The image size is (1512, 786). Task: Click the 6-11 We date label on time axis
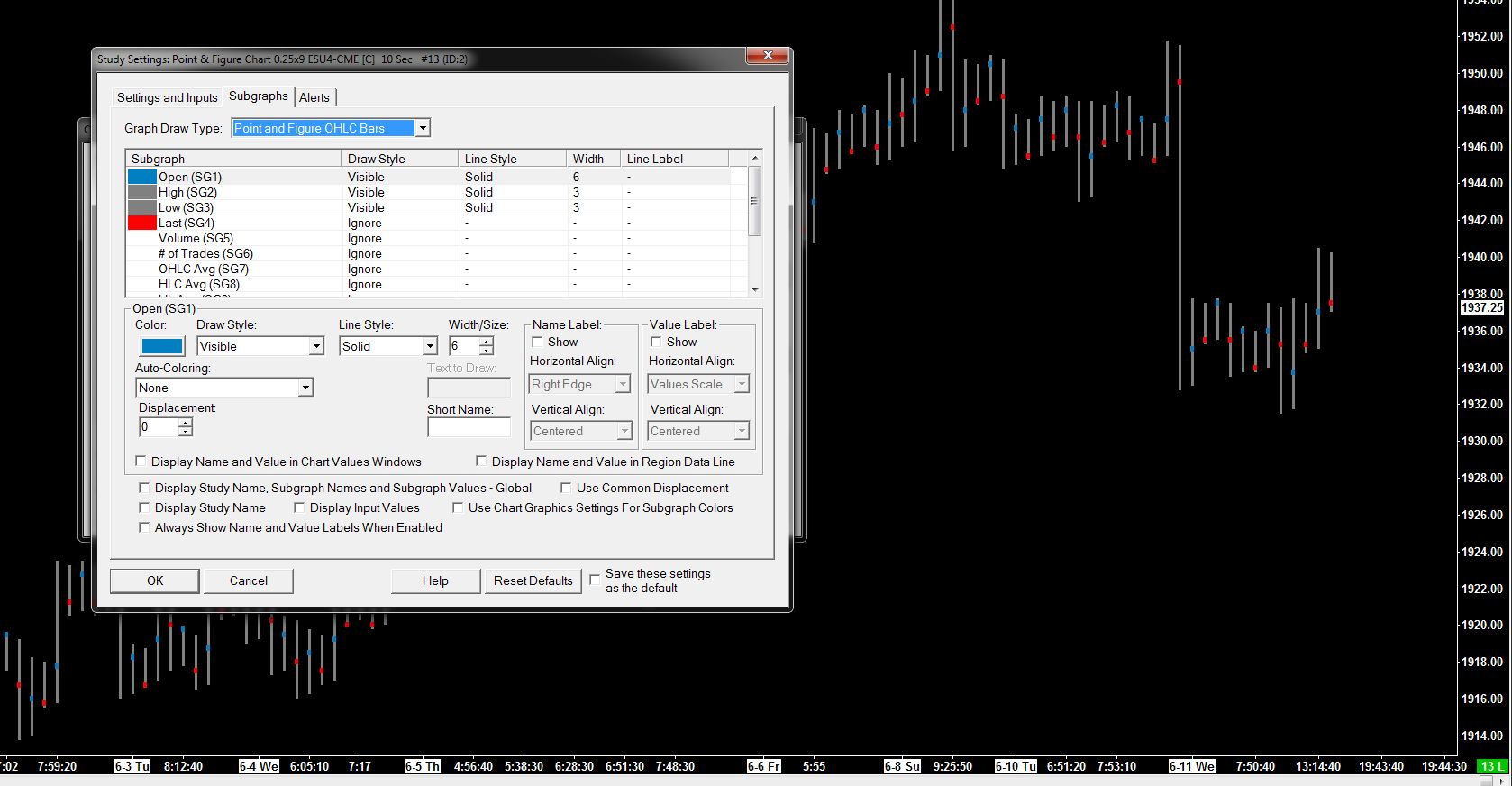click(x=1191, y=766)
